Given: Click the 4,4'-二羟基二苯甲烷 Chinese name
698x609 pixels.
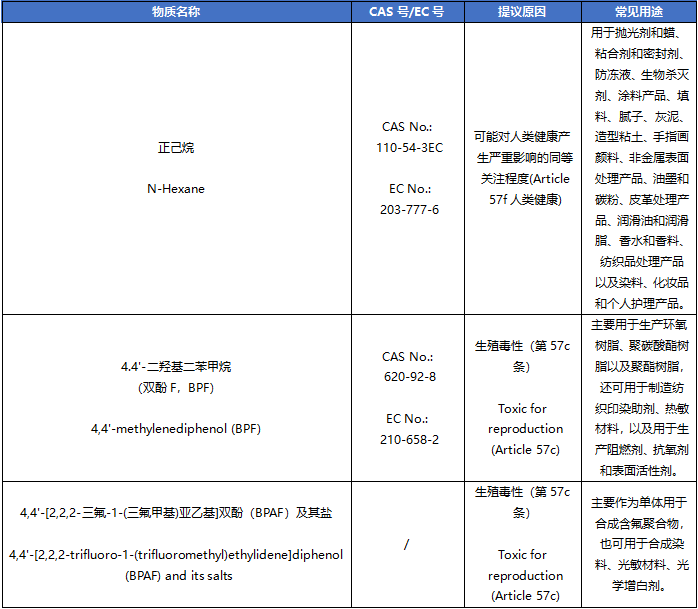Looking at the screenshot, I should click(175, 366).
